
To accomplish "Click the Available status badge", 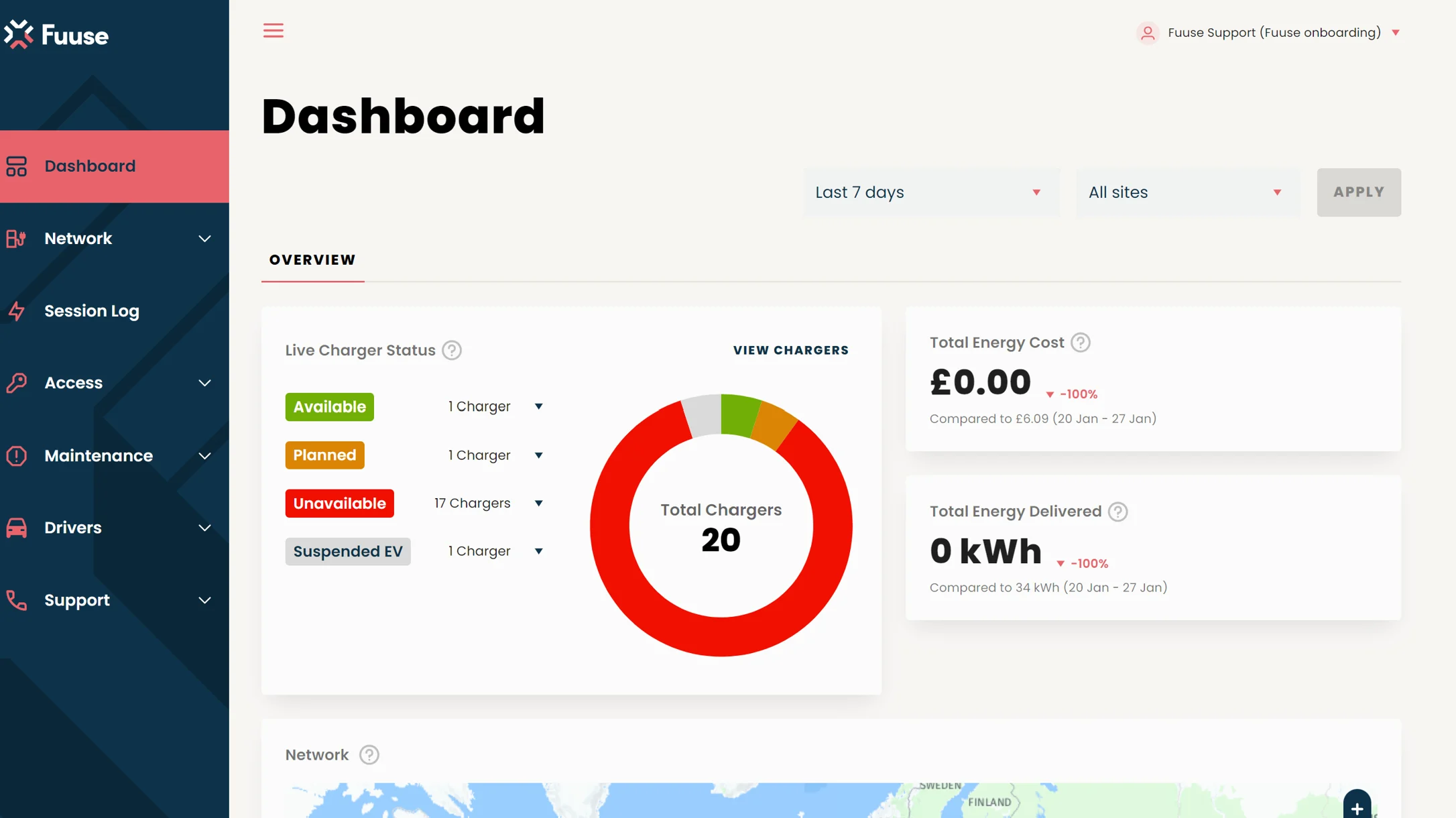I will point(329,407).
